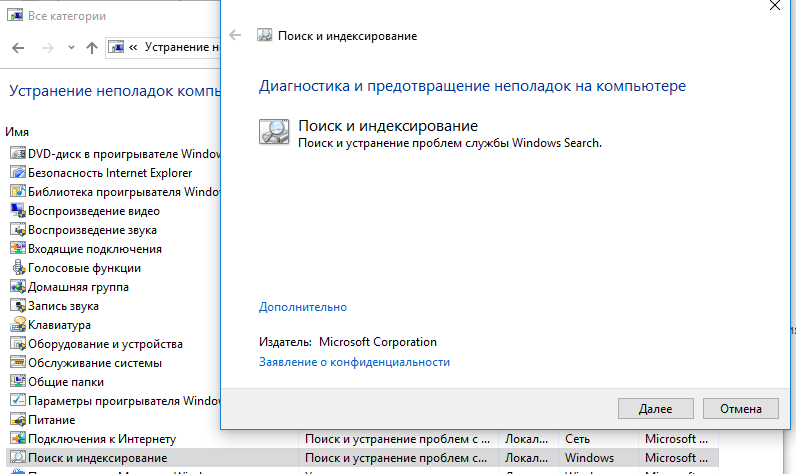Click the Клавиатура icon
Viewport: 796px width, 474px height.
pyautogui.click(x=18, y=325)
